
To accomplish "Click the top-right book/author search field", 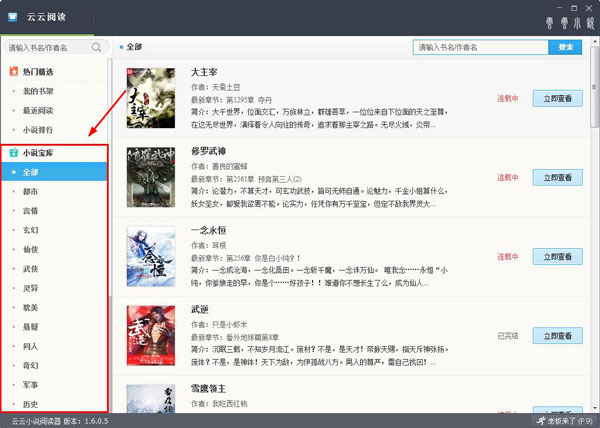I will (x=481, y=47).
